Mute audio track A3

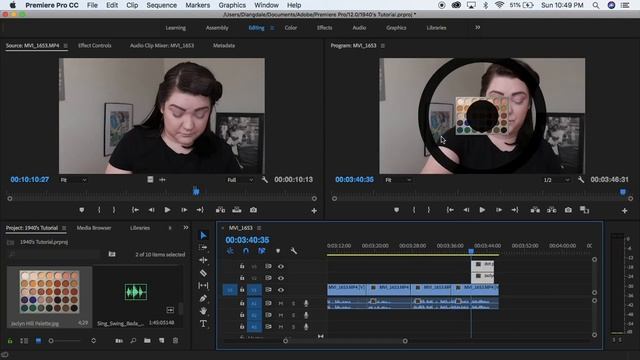(x=281, y=327)
